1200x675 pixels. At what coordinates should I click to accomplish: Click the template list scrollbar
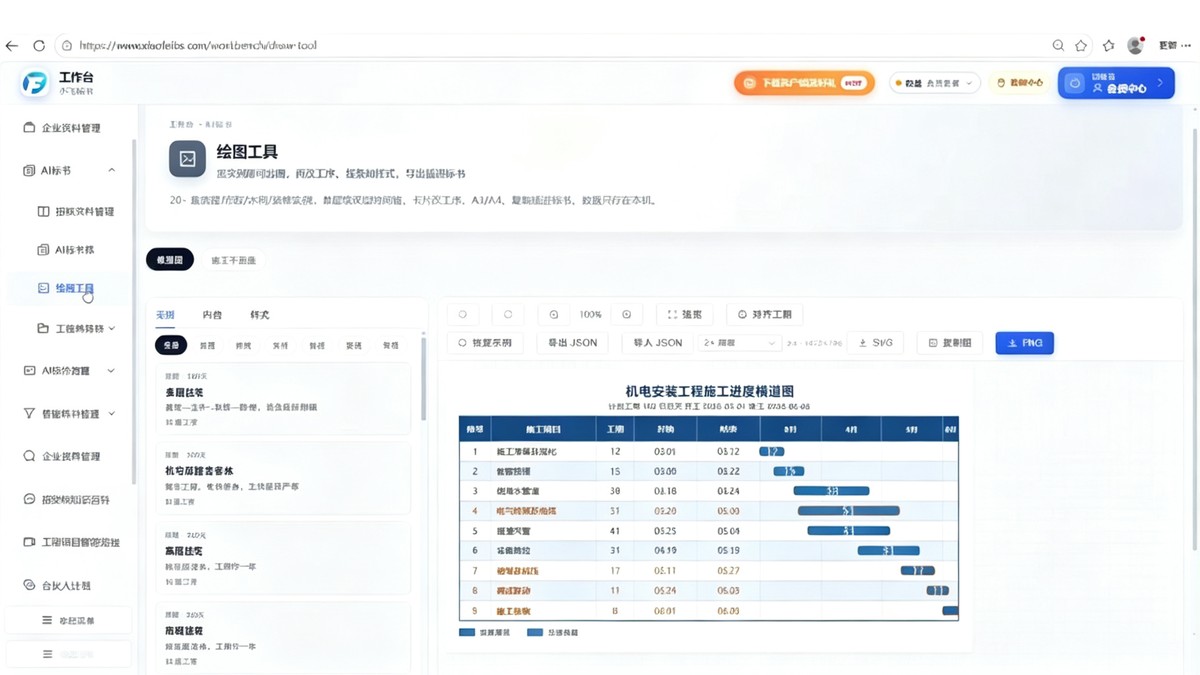422,375
